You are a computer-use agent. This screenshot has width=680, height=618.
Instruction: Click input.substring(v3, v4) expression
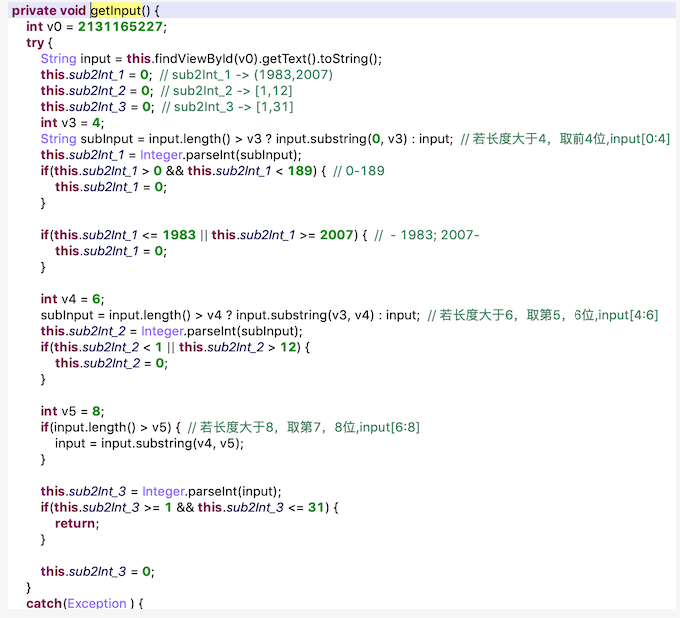coord(305,315)
